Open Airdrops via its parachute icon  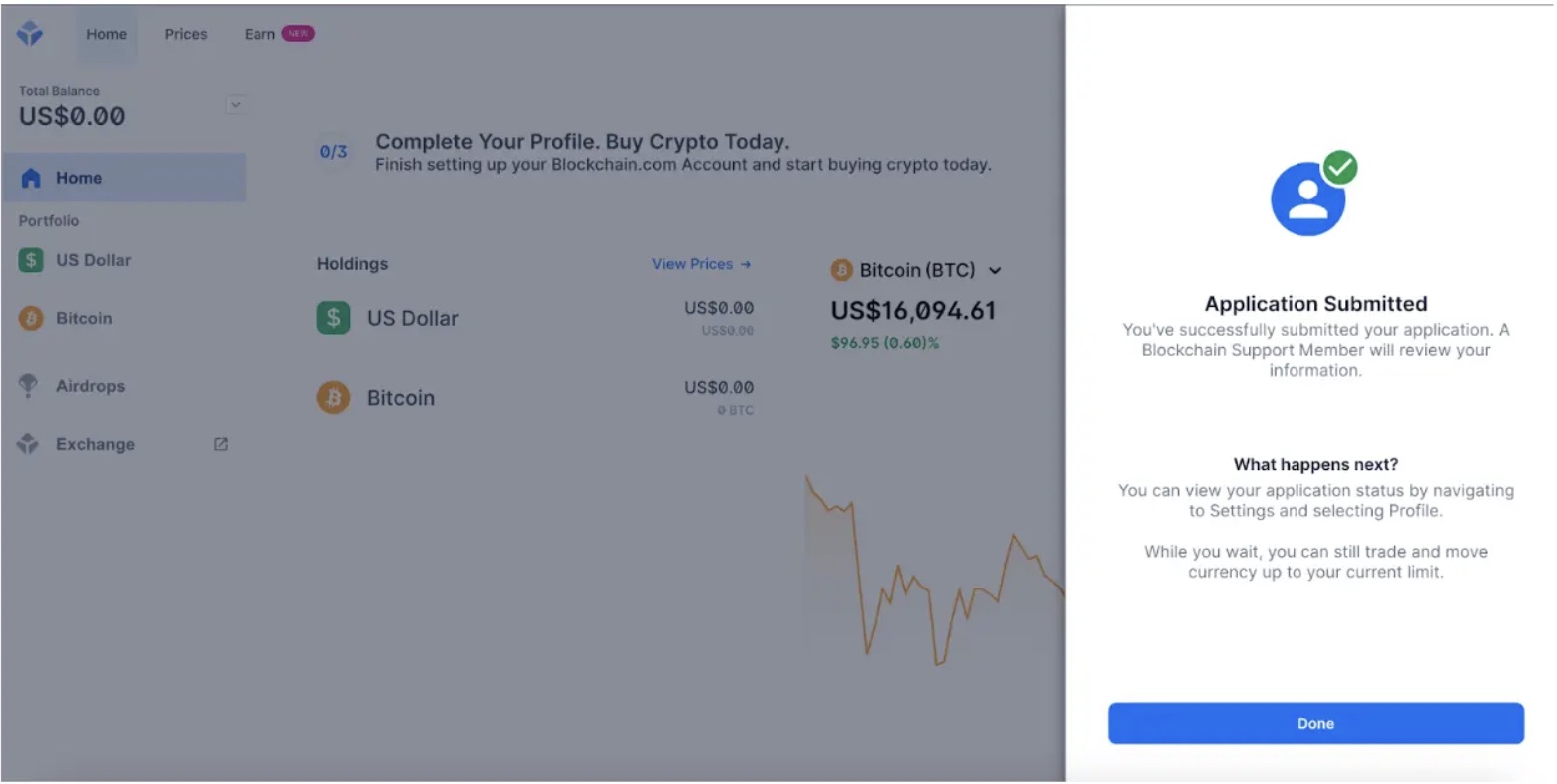click(x=31, y=386)
